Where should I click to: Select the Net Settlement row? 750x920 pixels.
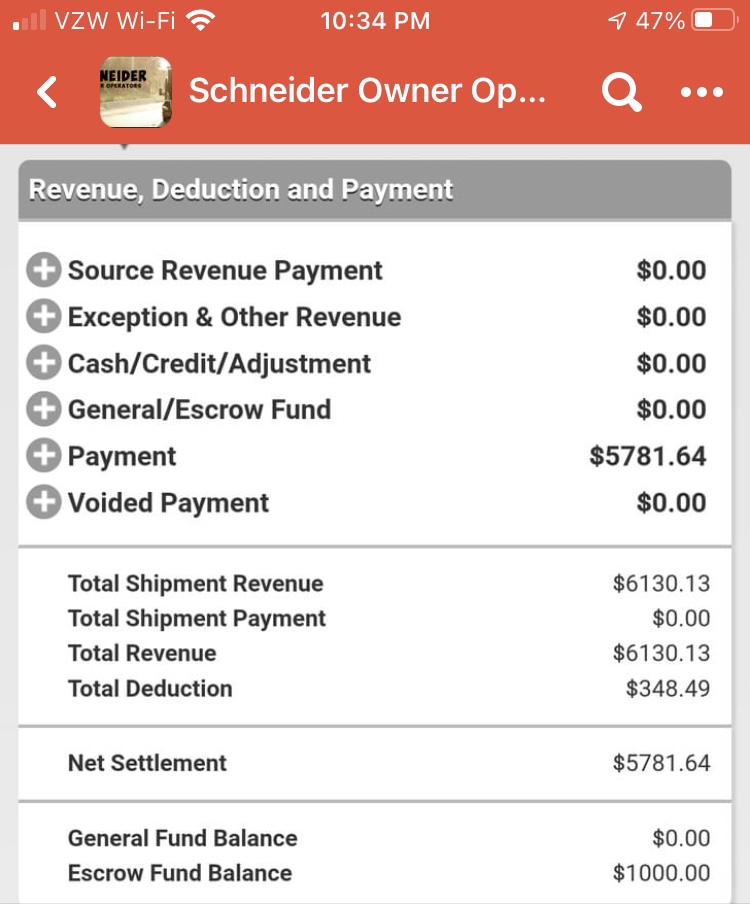click(x=375, y=763)
